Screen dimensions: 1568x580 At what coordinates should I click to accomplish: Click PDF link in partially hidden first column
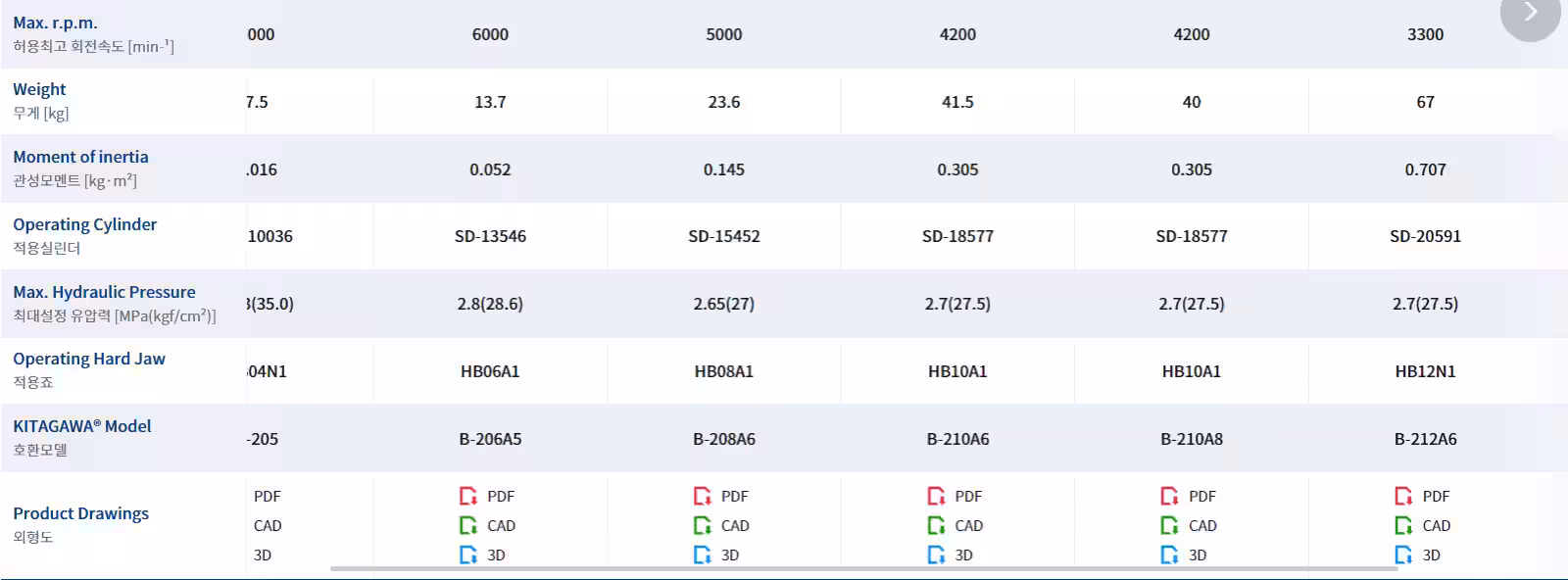coord(268,497)
